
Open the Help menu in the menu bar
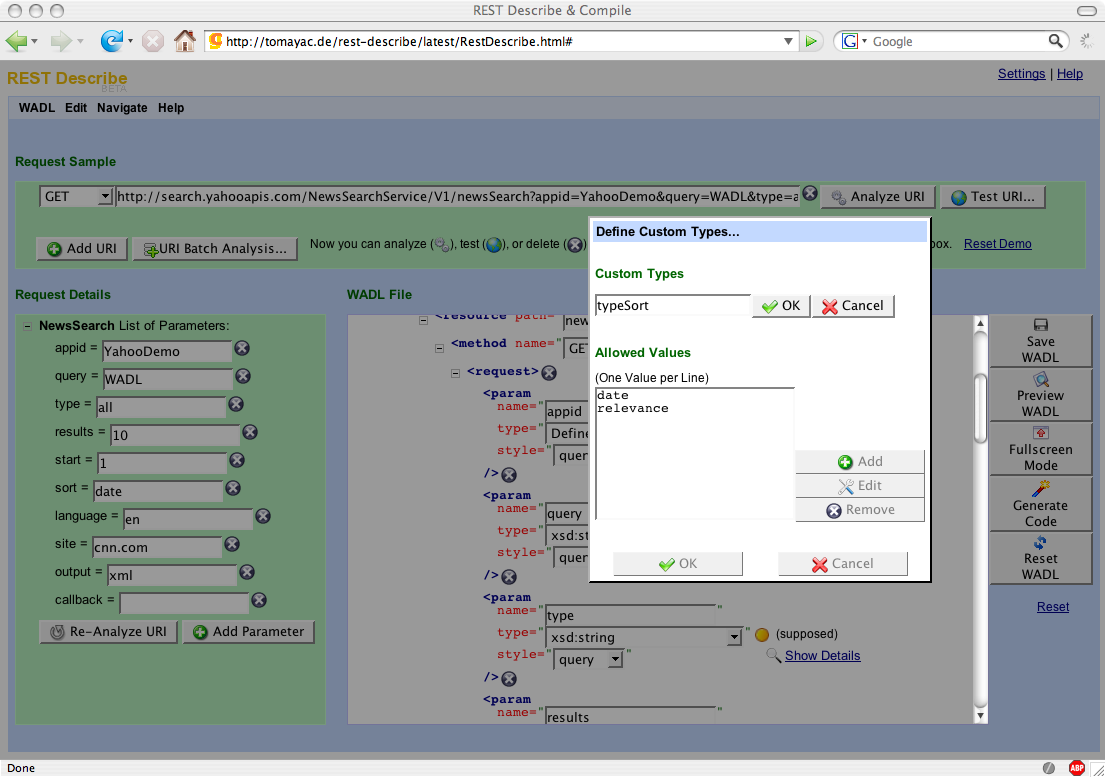tap(171, 108)
